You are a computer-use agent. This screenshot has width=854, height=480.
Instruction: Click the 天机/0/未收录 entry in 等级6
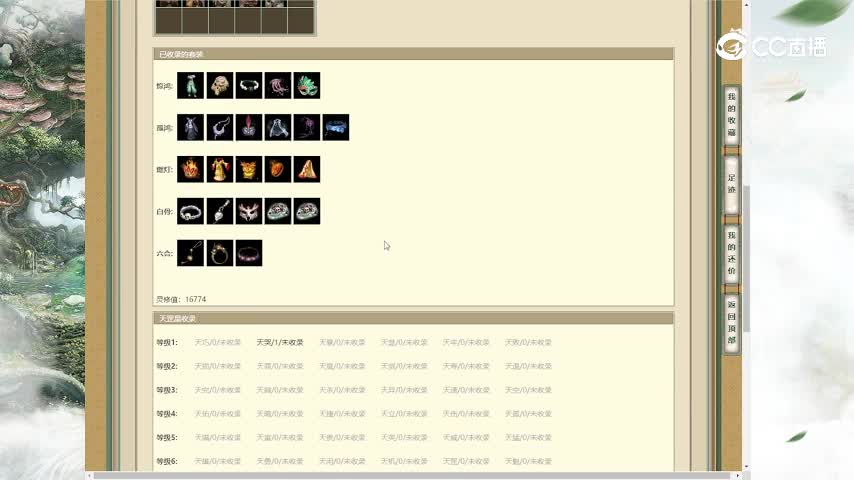(404, 461)
